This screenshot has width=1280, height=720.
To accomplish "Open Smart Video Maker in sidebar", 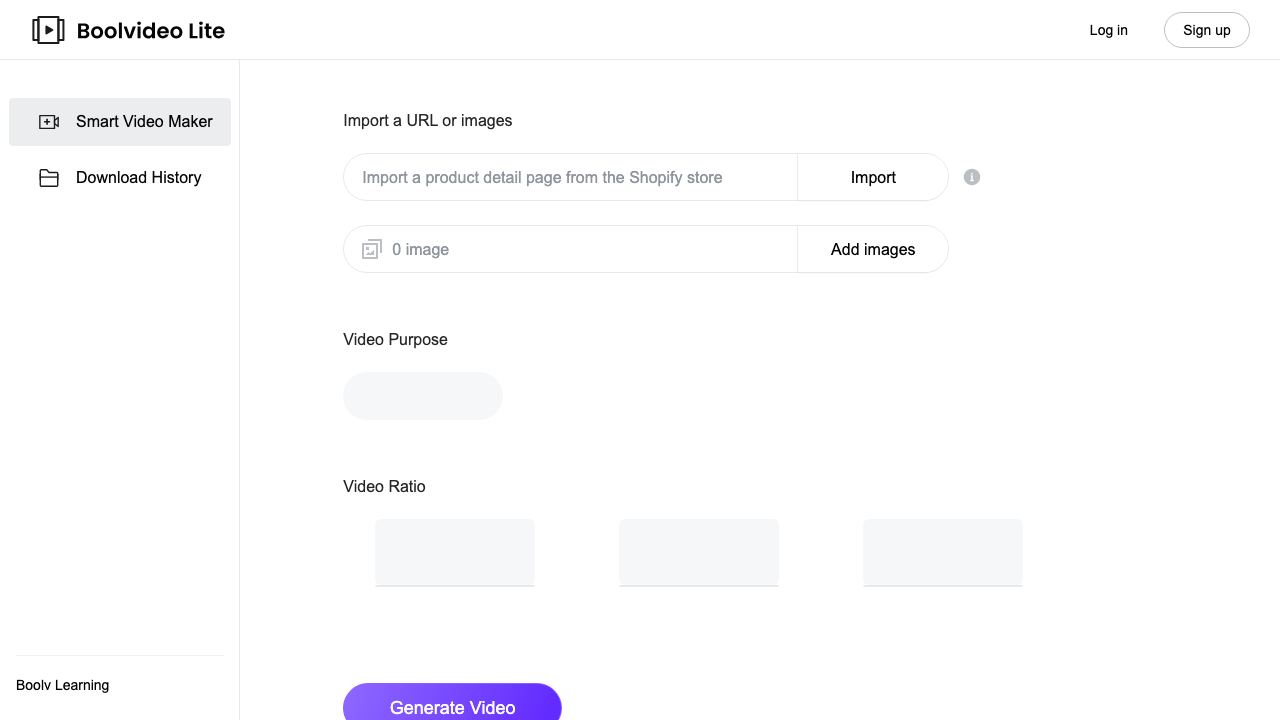I will tap(120, 122).
